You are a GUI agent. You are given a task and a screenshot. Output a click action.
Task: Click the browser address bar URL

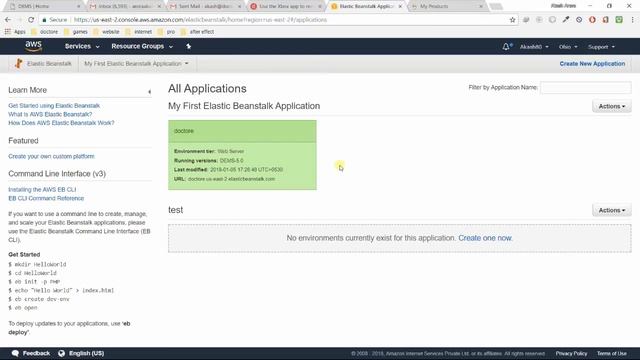tap(200, 20)
